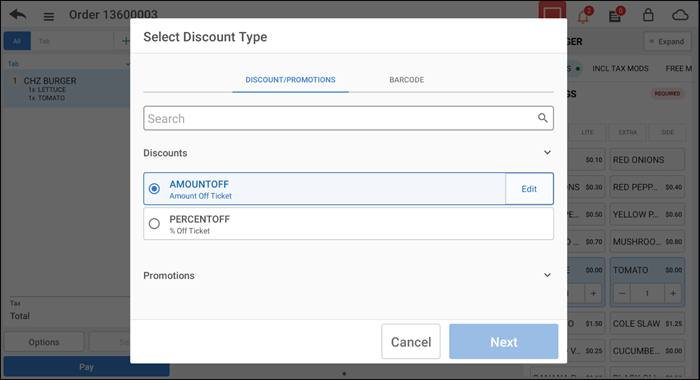700x380 pixels.
Task: Collapse the Promotions section chevron
Action: click(x=547, y=275)
